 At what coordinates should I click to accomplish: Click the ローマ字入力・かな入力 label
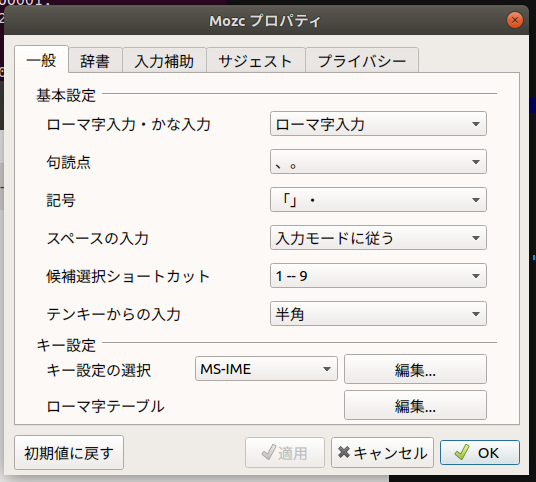[x=129, y=124]
